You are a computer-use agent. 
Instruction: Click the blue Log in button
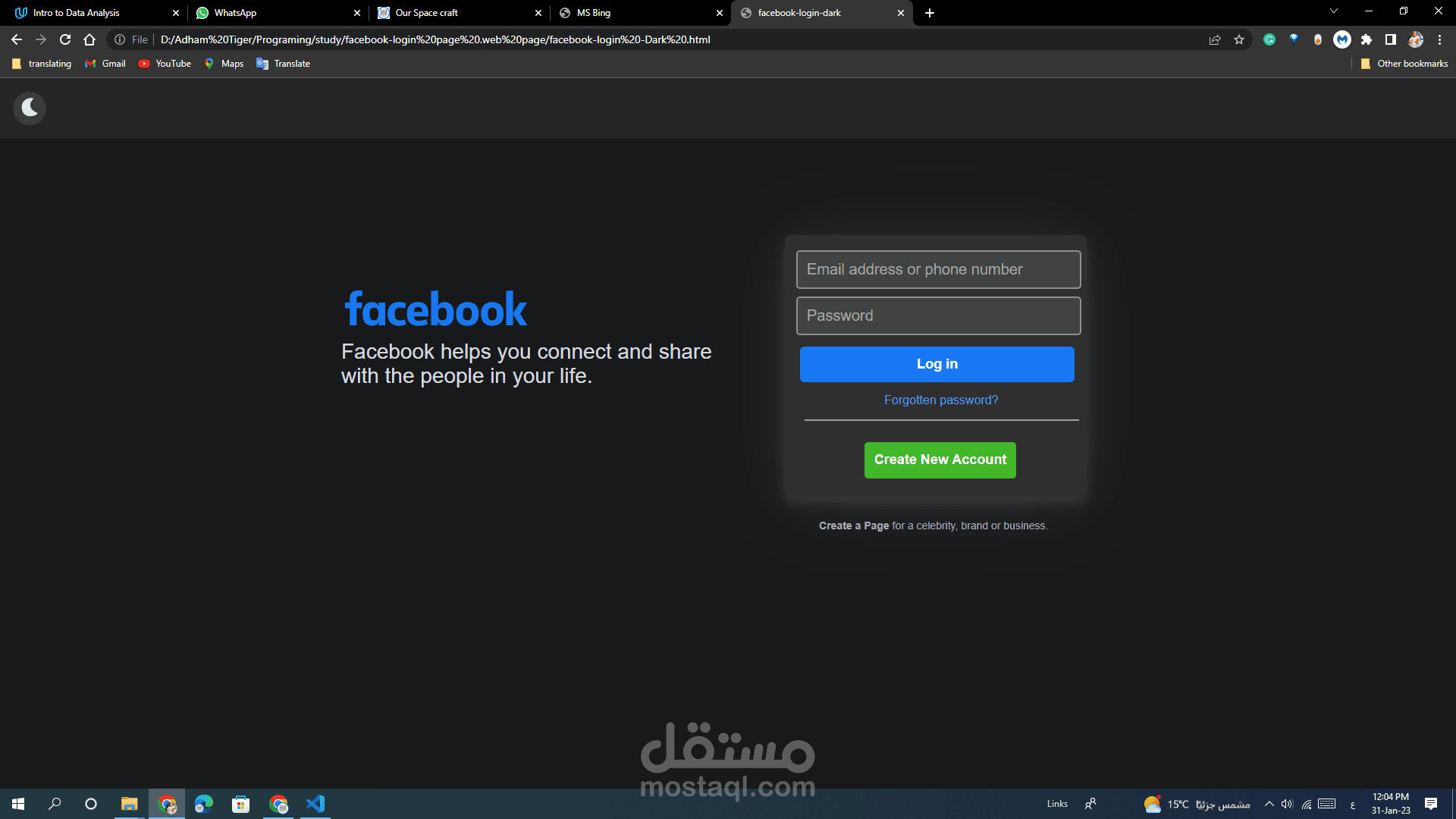coord(937,364)
